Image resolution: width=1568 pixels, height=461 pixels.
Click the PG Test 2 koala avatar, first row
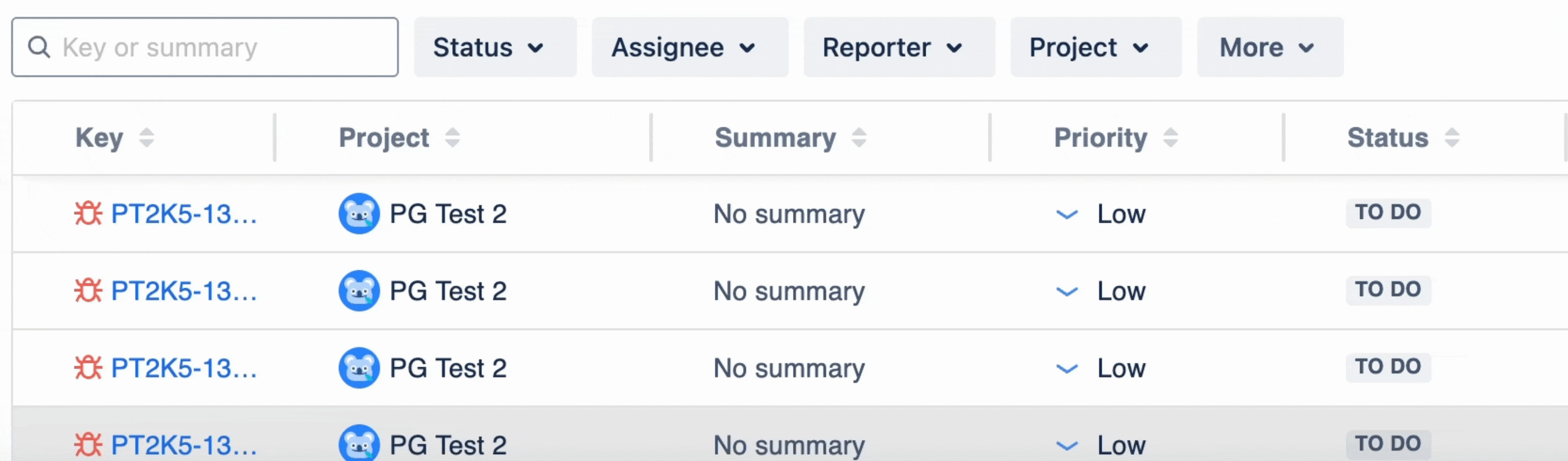point(359,213)
